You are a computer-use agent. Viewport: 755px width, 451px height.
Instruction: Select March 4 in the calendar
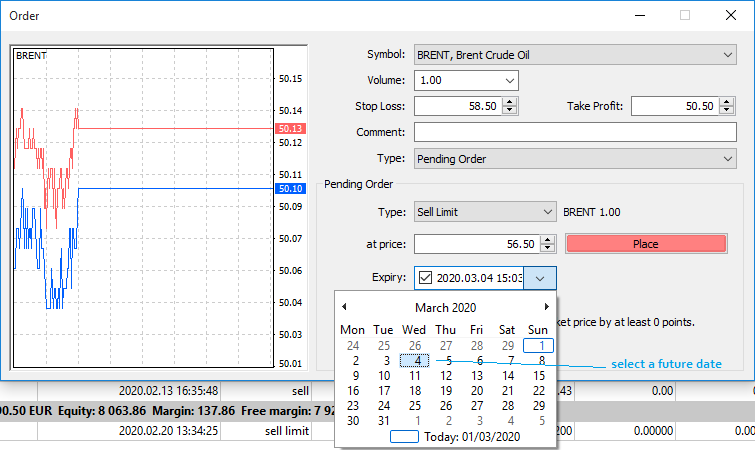point(413,360)
